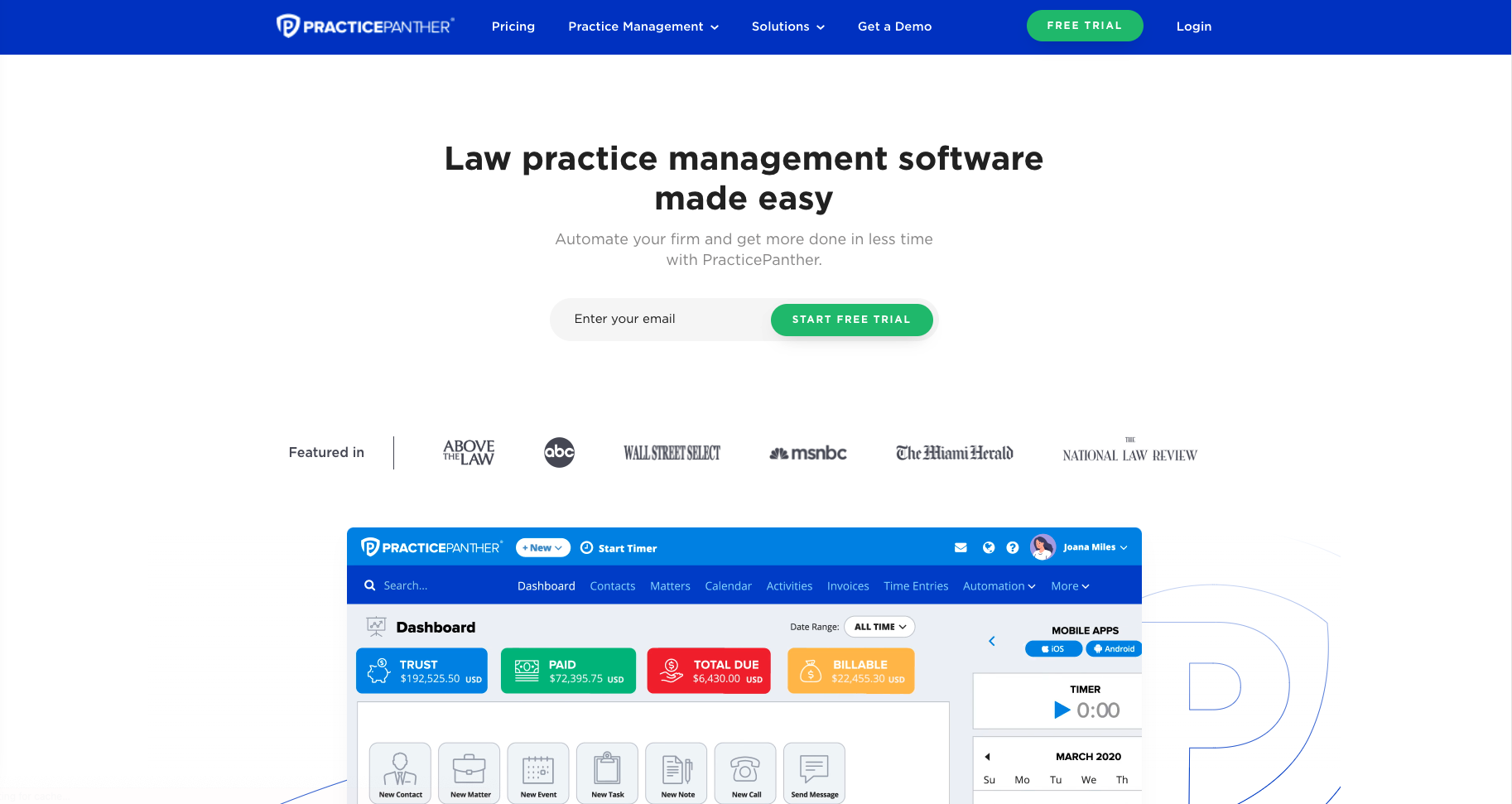Image resolution: width=1512 pixels, height=804 pixels.
Task: Open the Calendar tab
Action: tap(729, 586)
